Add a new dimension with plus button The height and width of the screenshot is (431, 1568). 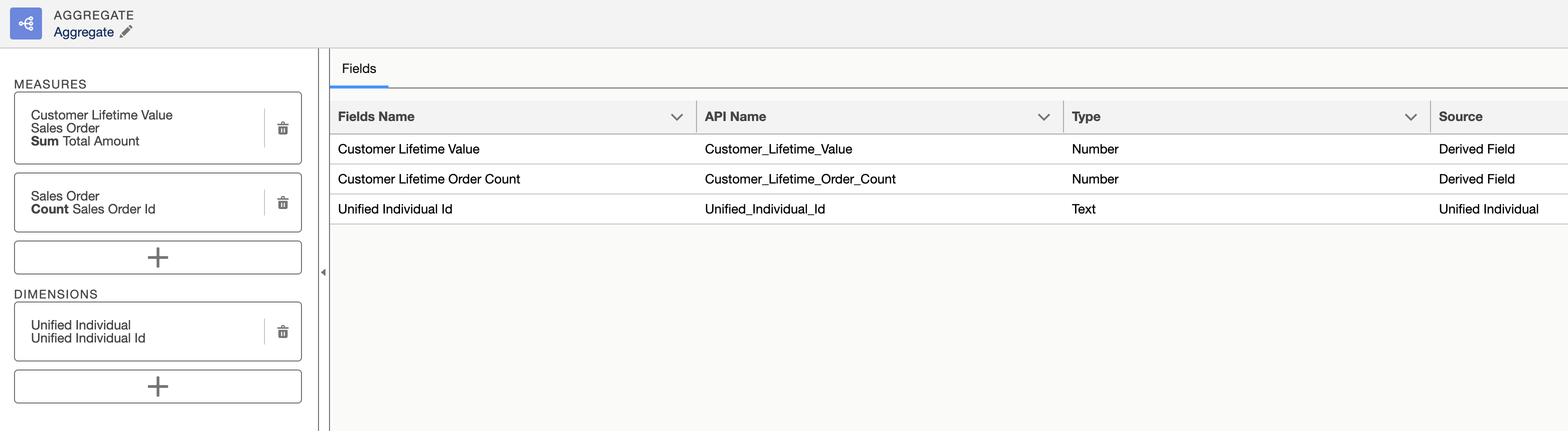pyautogui.click(x=157, y=386)
